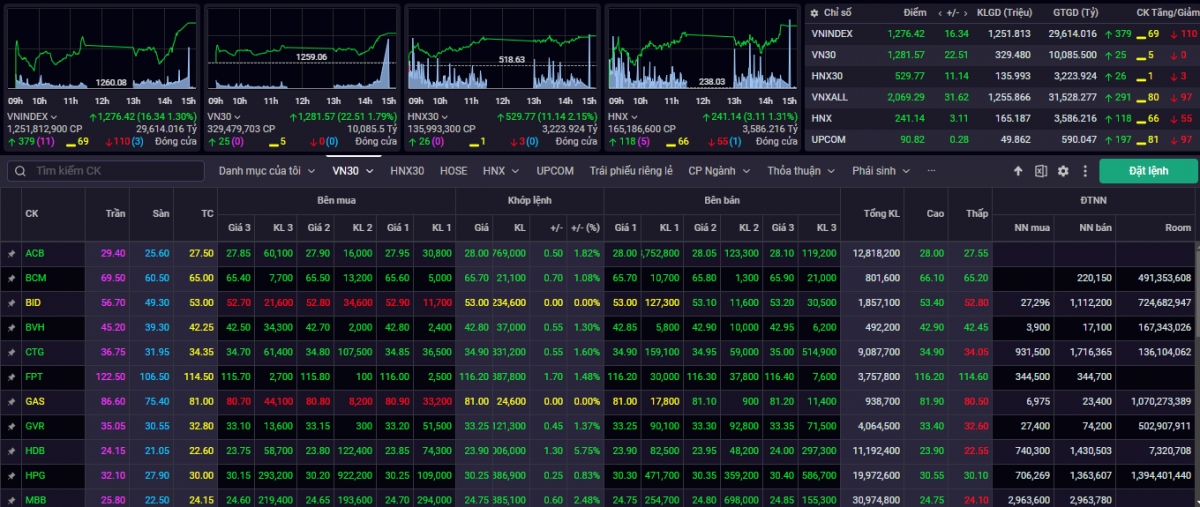Viewport: 1200px width, 507px height.
Task: Click CTG ceiling price 36.75
Action: pyautogui.click(x=113, y=352)
